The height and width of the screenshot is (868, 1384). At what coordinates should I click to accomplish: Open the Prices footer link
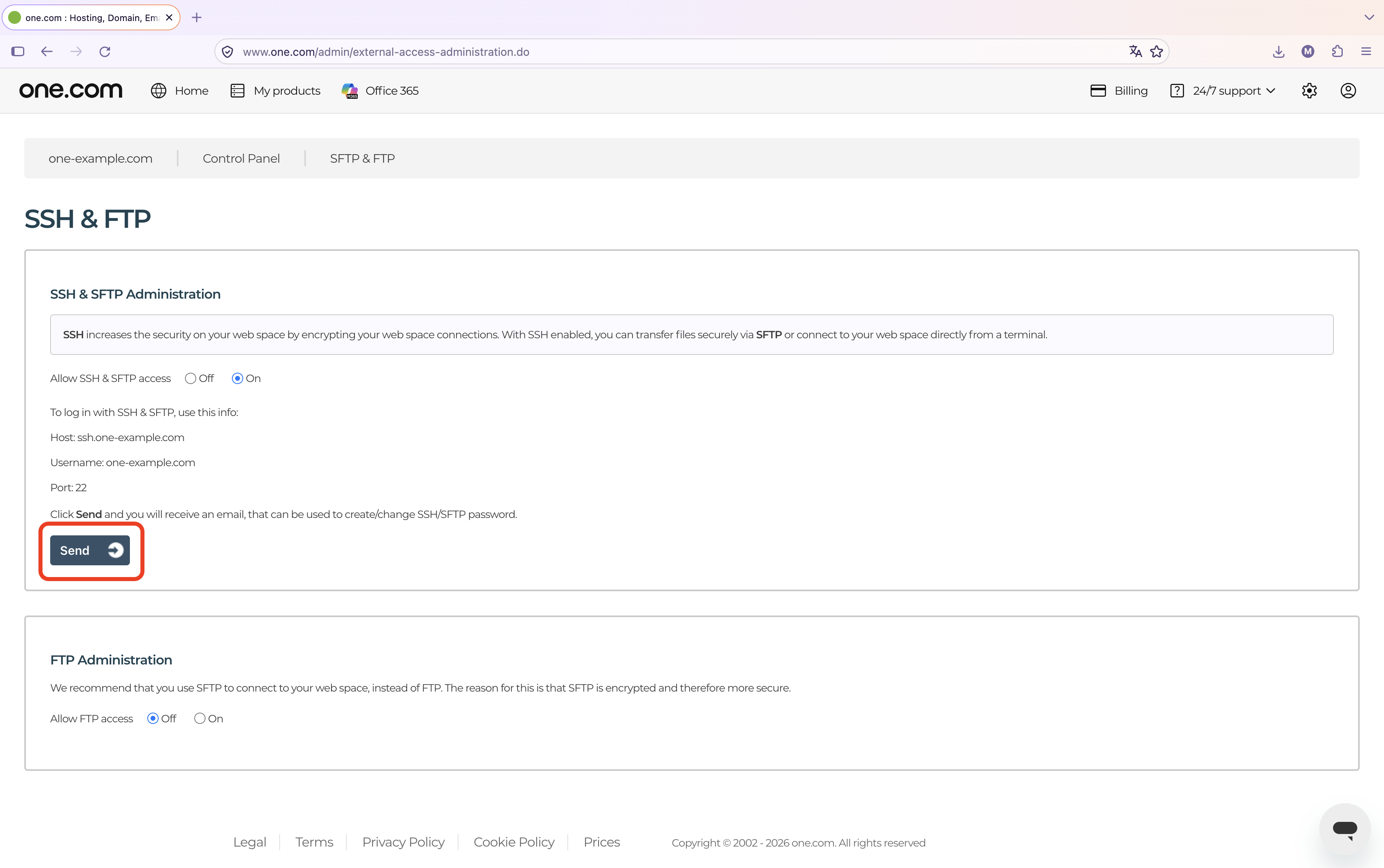(602, 842)
